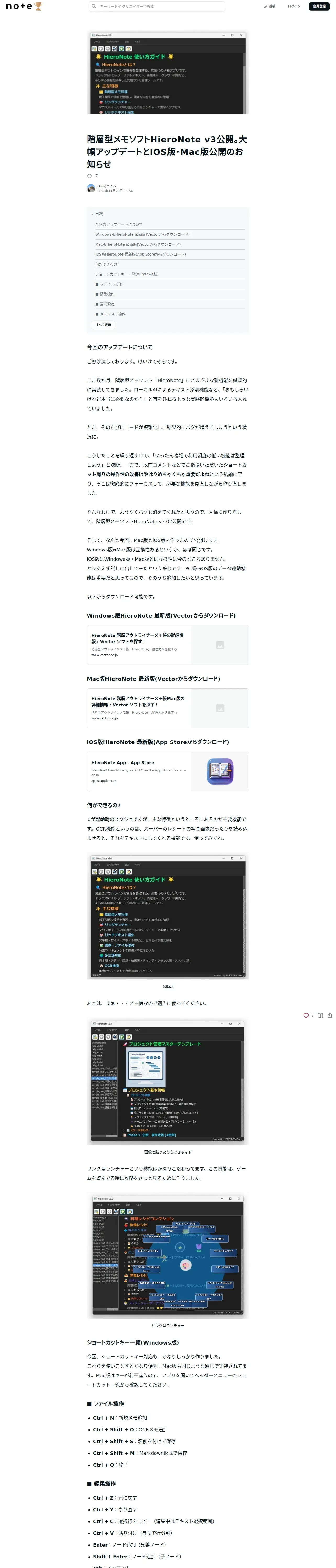This screenshot has width=336, height=1568.
Task: Open HieroNote App Store link card
Action: pyautogui.click(x=168, y=771)
